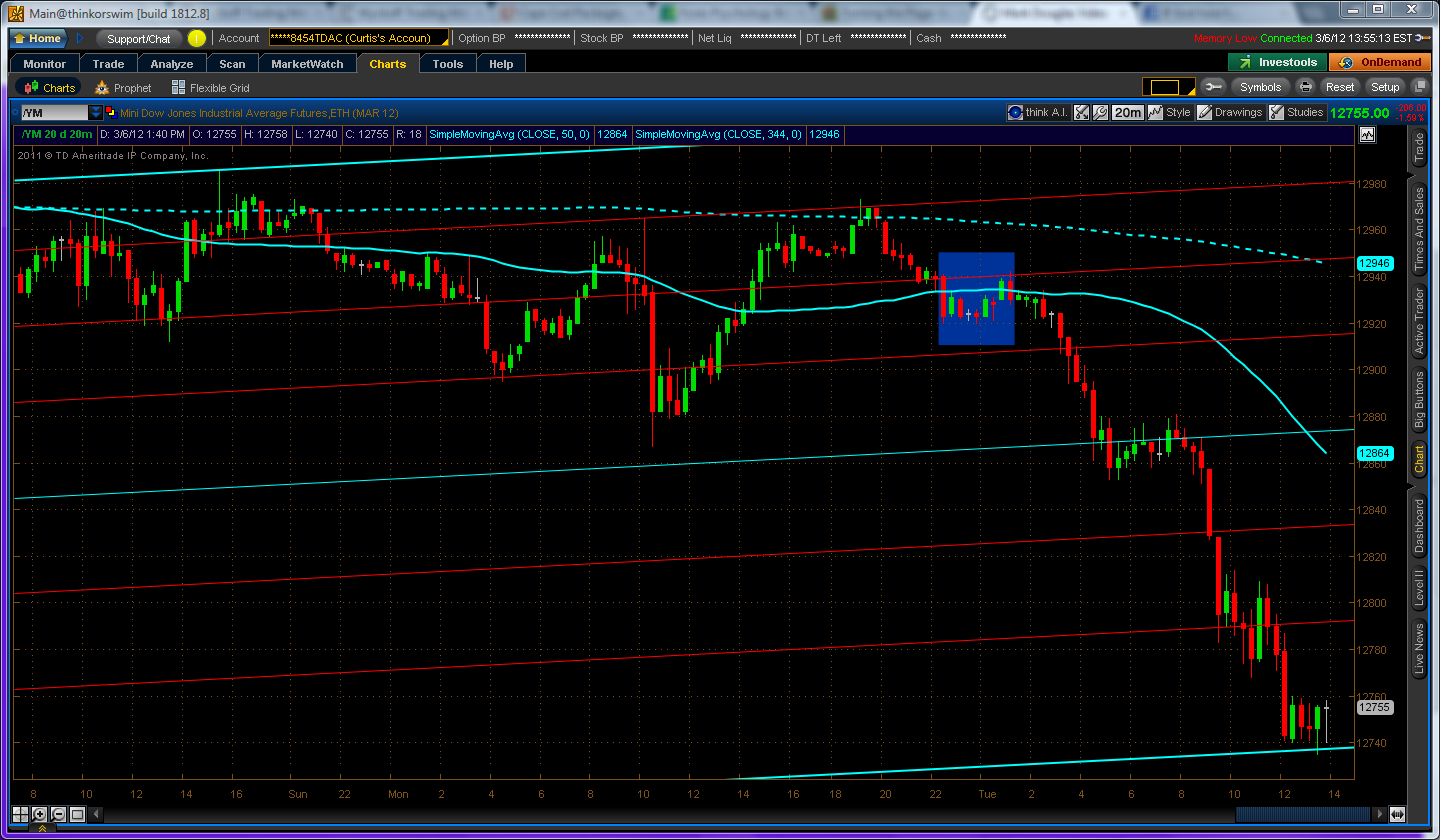
Task: Open the Level II side tab
Action: (x=1419, y=589)
